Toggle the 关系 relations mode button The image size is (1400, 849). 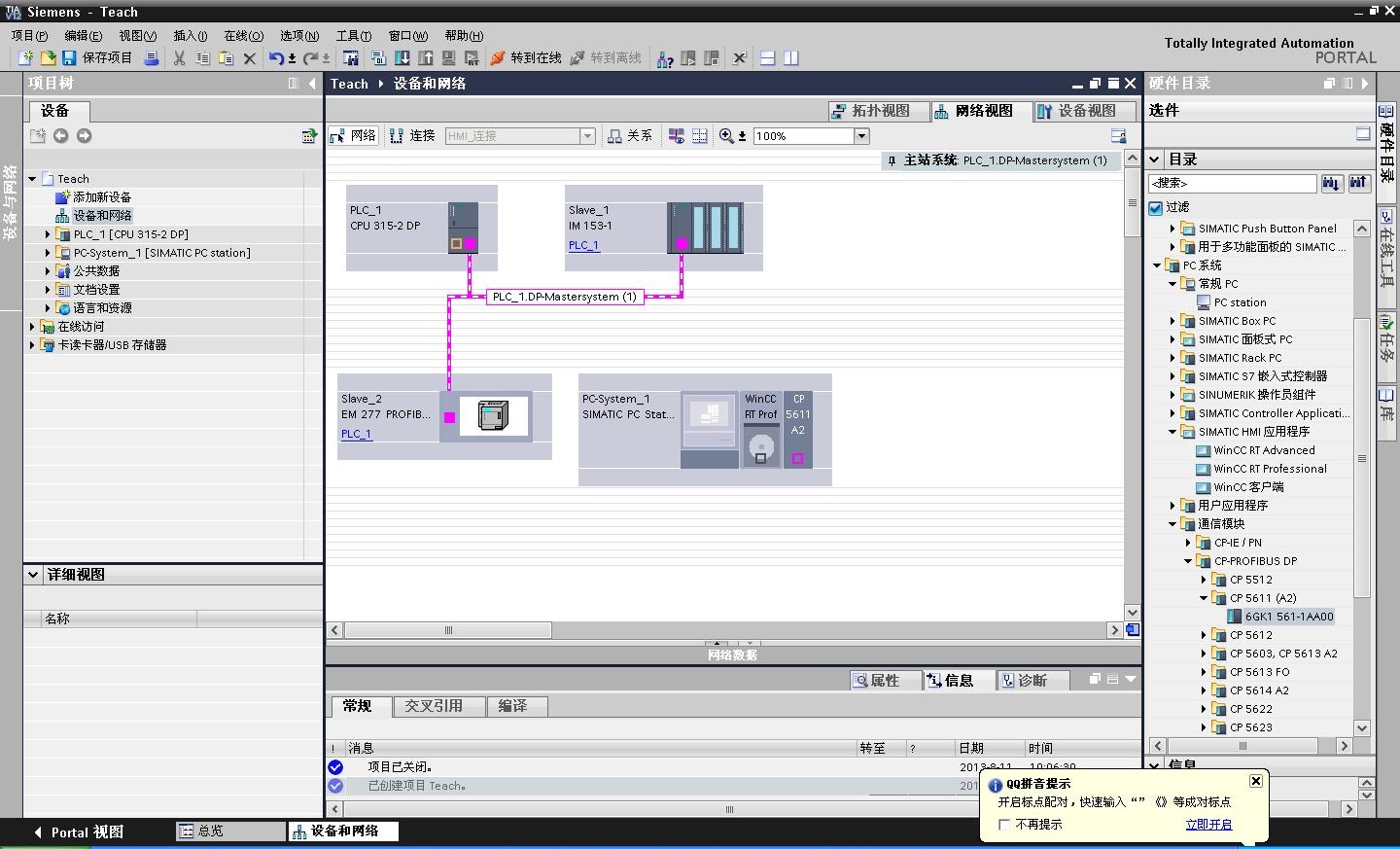click(630, 136)
